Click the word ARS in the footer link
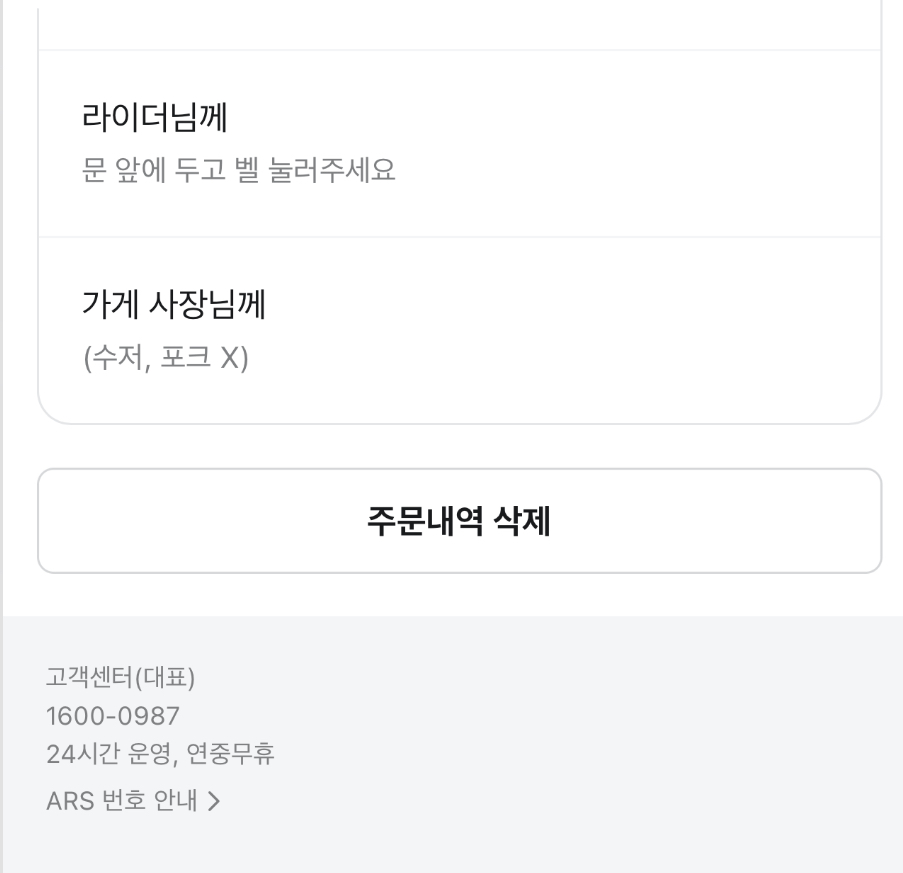 (70, 801)
